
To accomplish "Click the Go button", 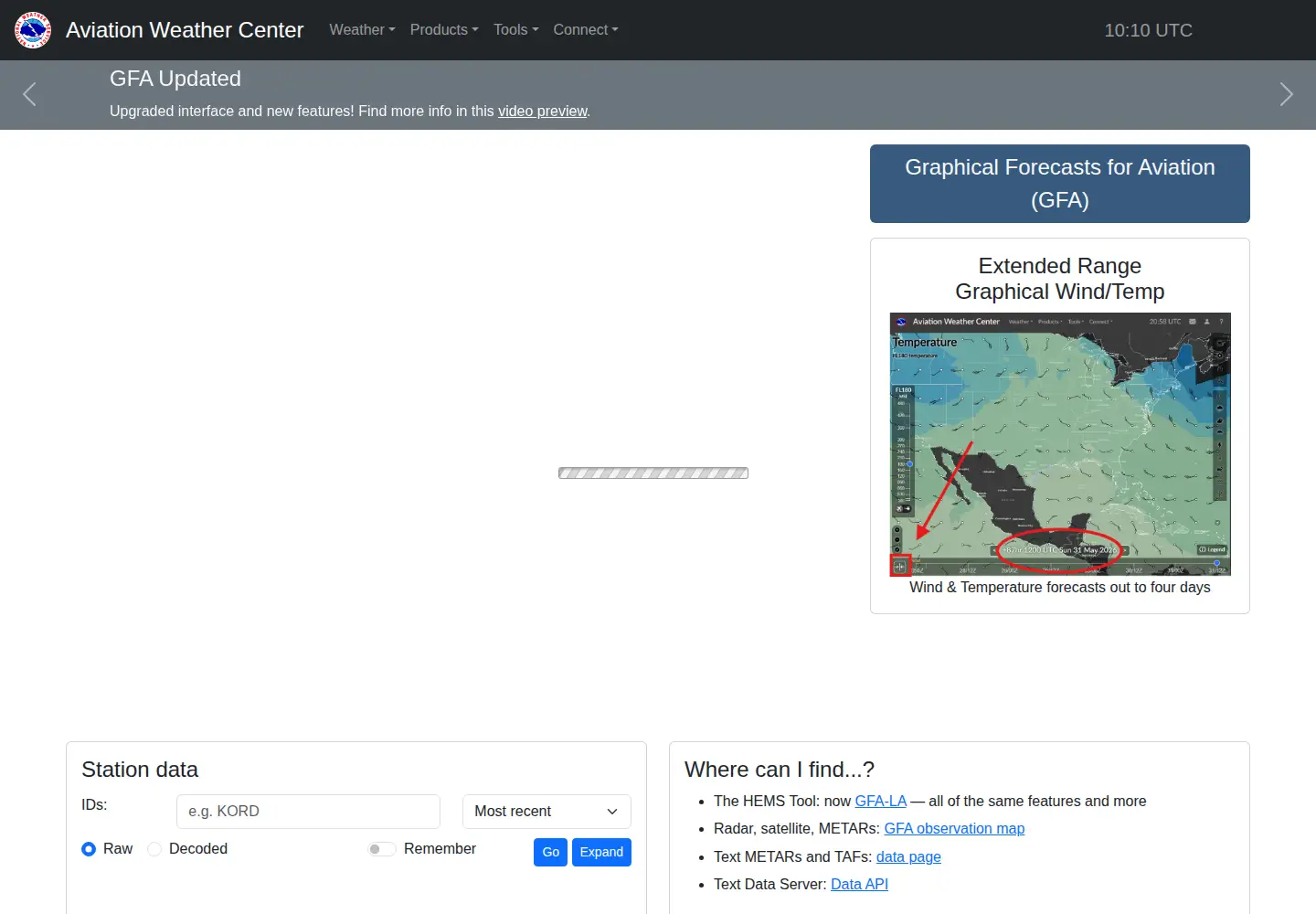I will pos(550,852).
